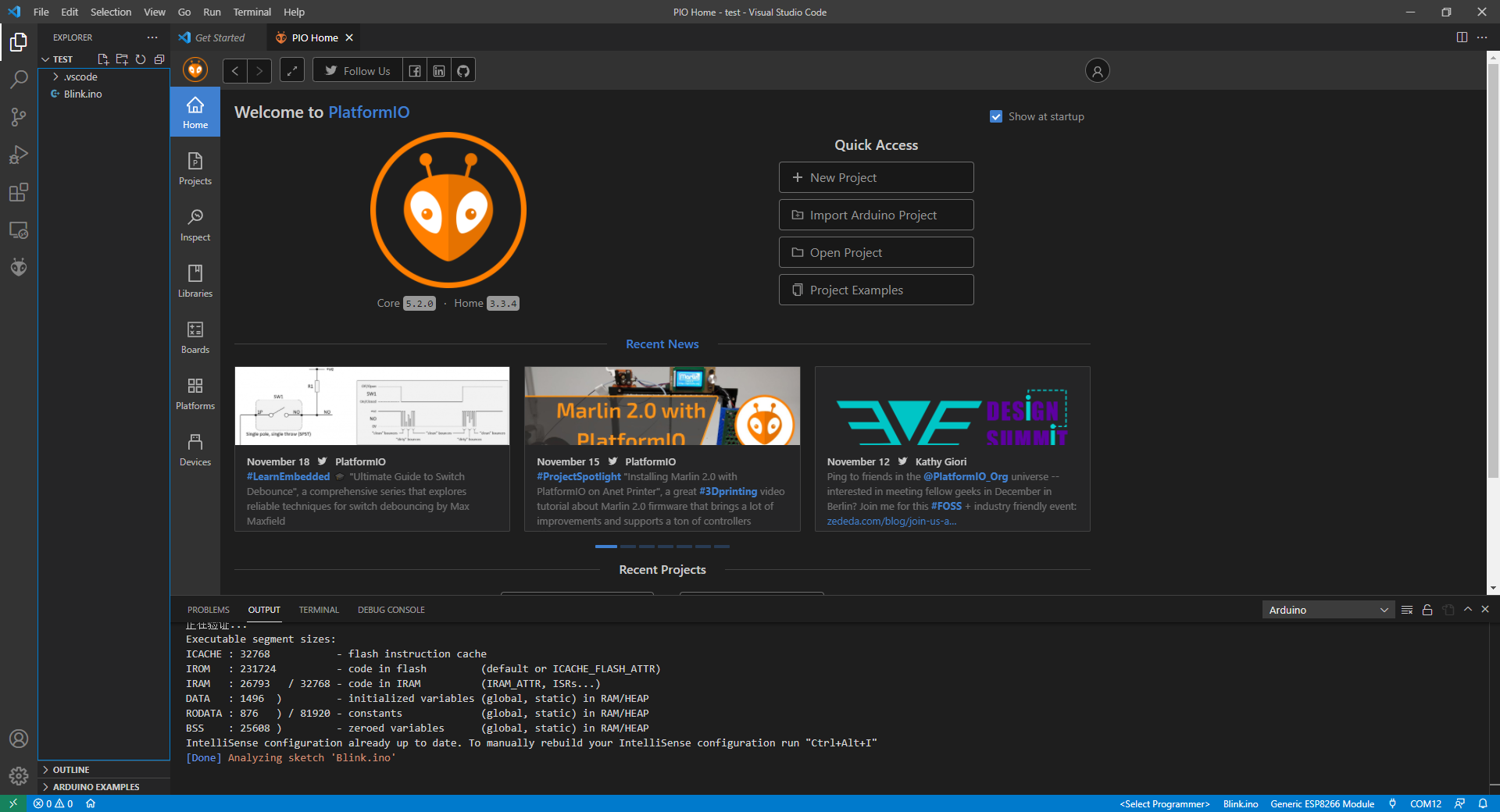This screenshot has width=1500, height=812.
Task: Open the Extensions view
Action: coord(19,192)
